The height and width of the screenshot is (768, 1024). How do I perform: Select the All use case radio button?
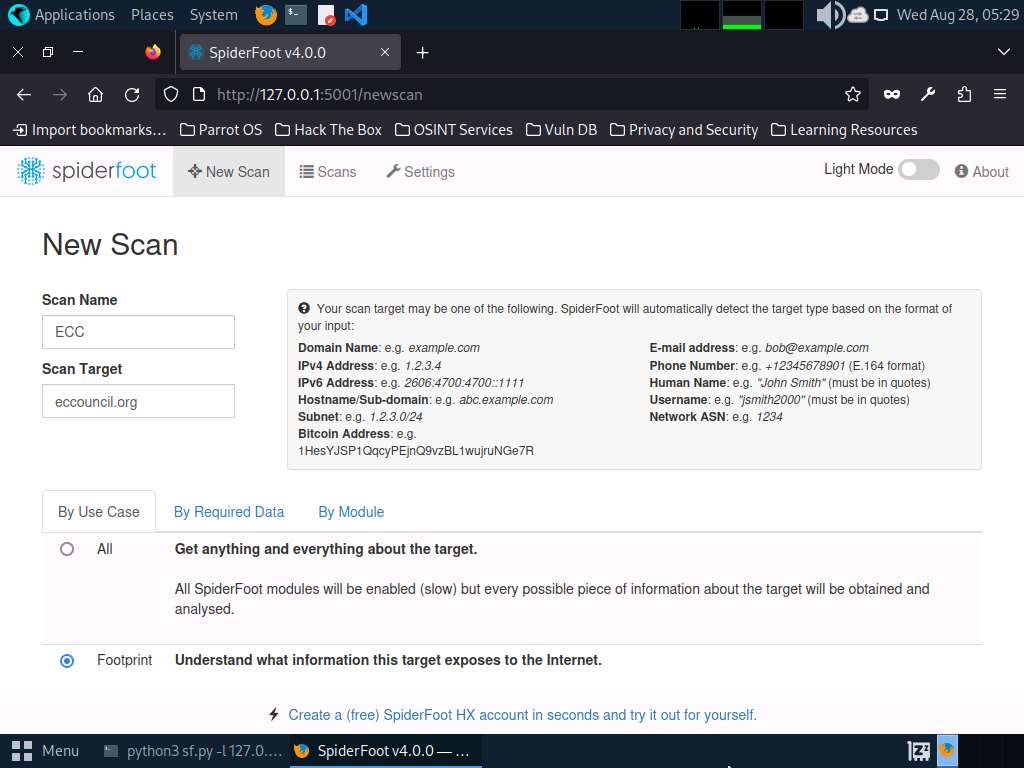point(67,549)
